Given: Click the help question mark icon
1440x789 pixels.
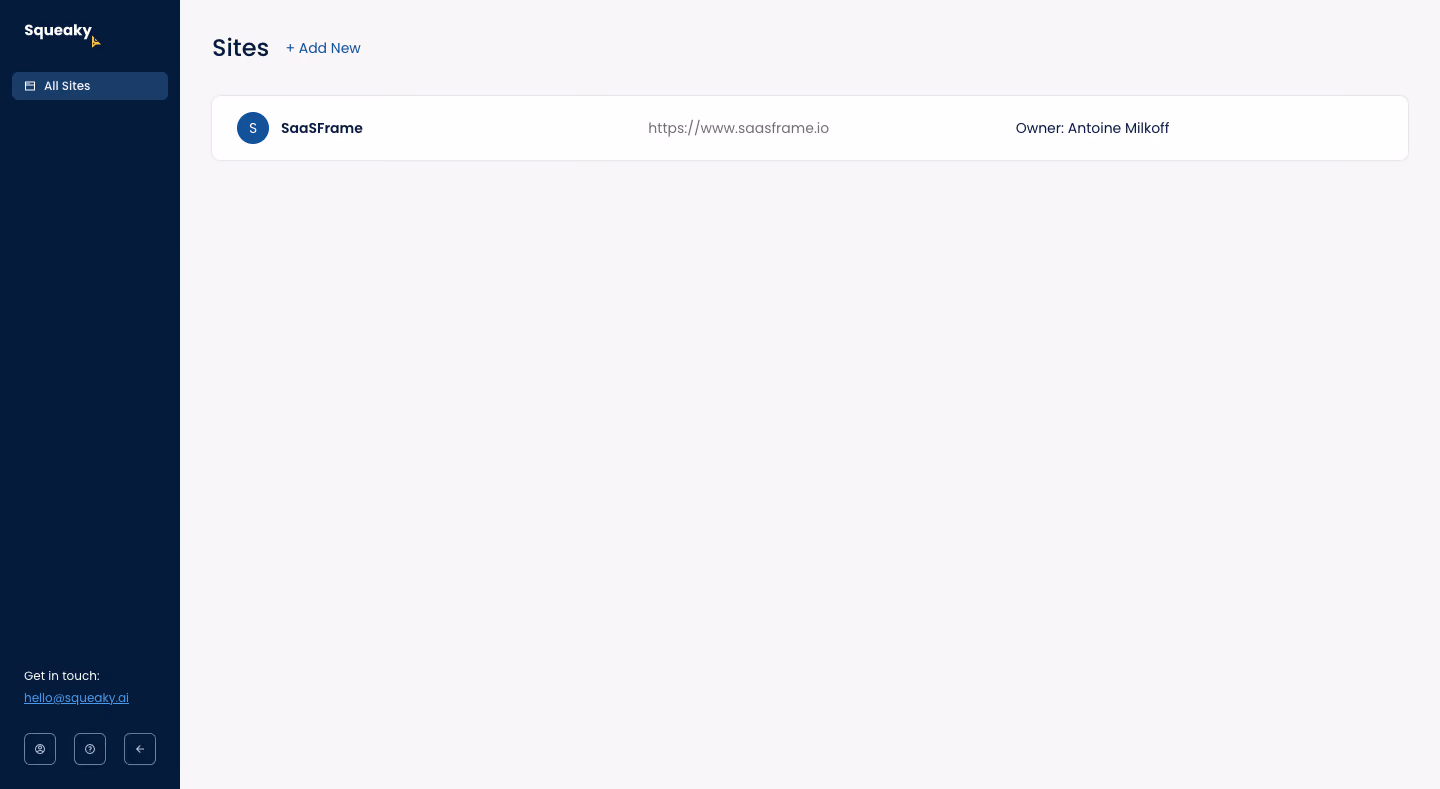Looking at the screenshot, I should coord(90,749).
